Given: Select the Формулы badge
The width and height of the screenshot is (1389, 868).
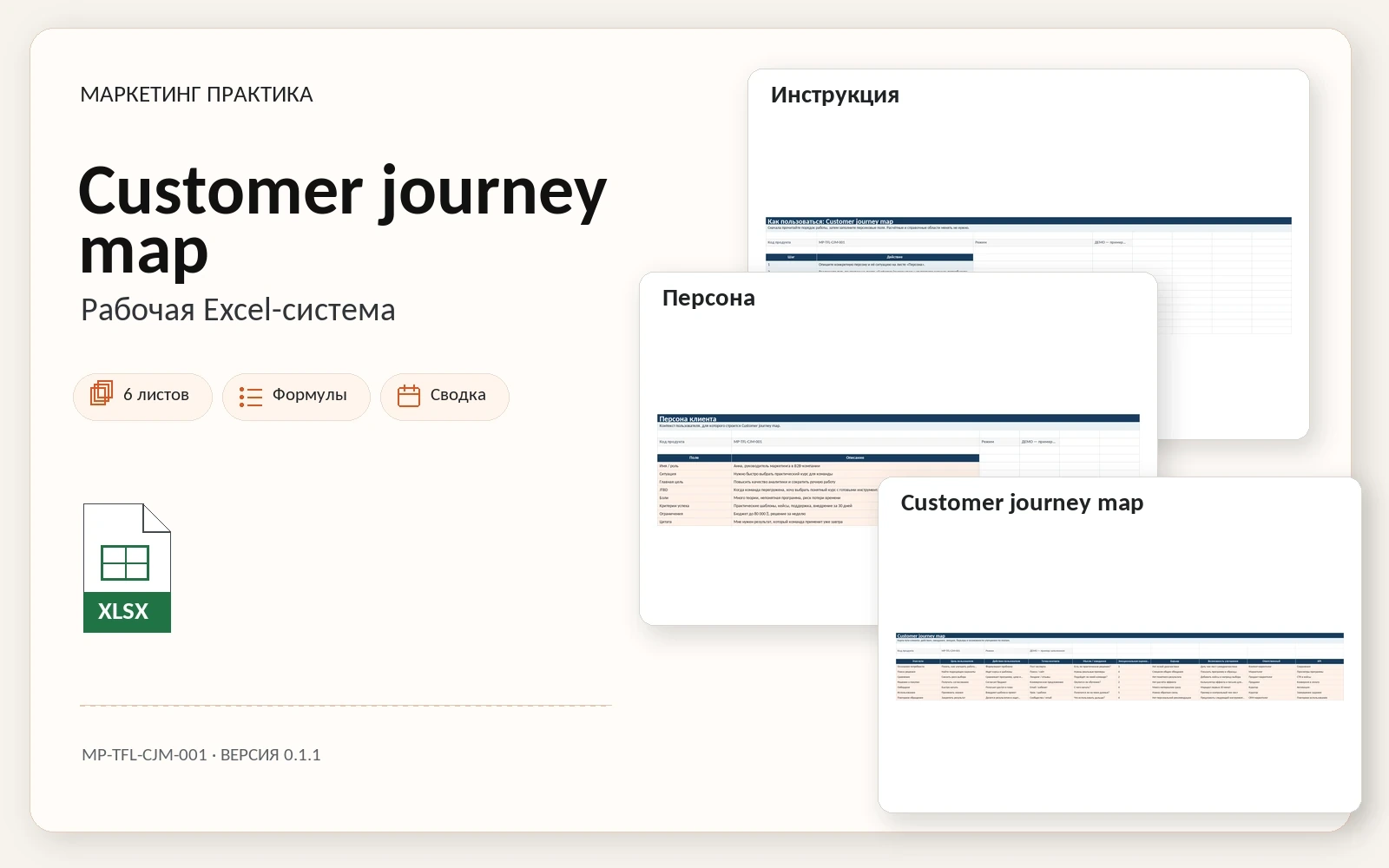Looking at the screenshot, I should 296,397.
